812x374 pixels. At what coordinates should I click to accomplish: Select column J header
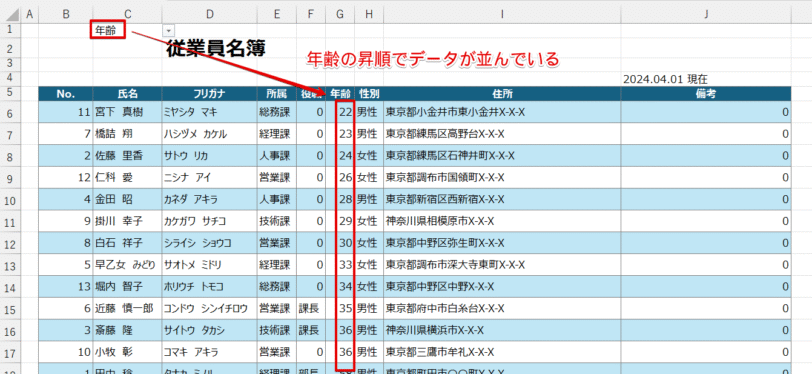tap(706, 15)
